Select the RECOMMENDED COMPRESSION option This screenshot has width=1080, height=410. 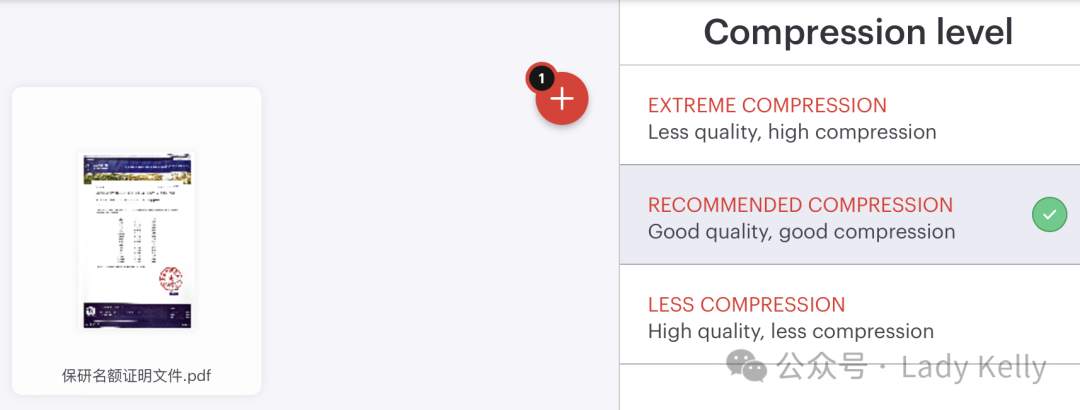click(x=800, y=205)
